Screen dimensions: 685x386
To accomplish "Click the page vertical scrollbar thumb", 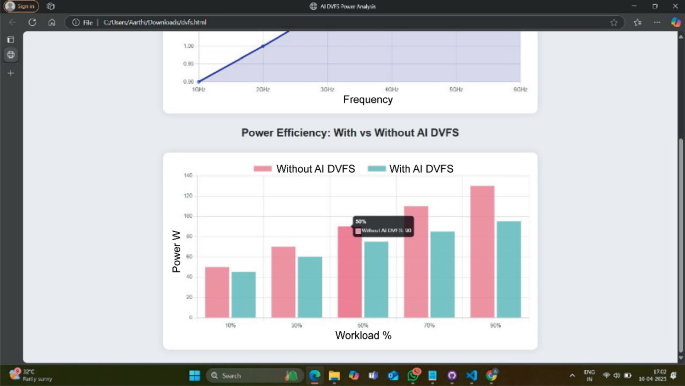I will [x=681, y=245].
